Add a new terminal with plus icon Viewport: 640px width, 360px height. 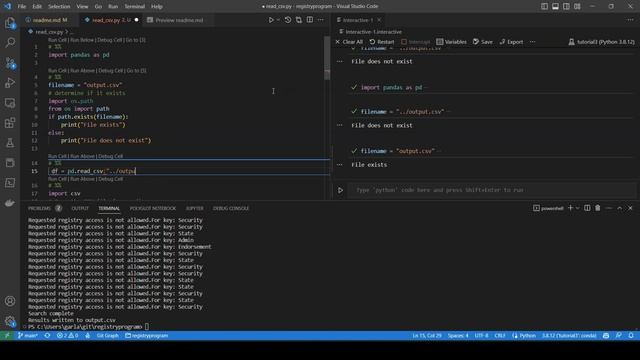[571, 208]
